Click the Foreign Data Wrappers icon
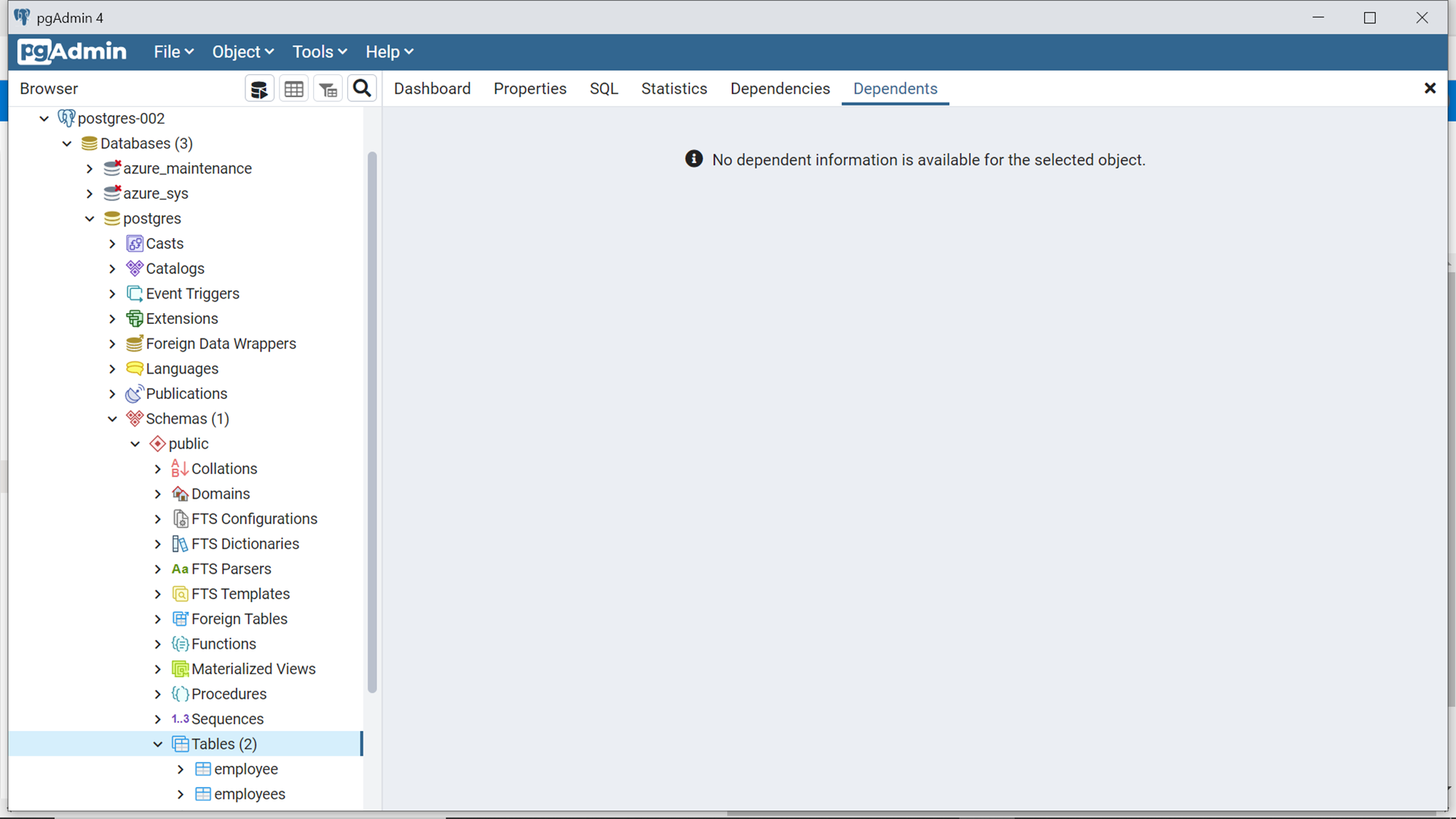Image resolution: width=1456 pixels, height=819 pixels. pos(135,344)
